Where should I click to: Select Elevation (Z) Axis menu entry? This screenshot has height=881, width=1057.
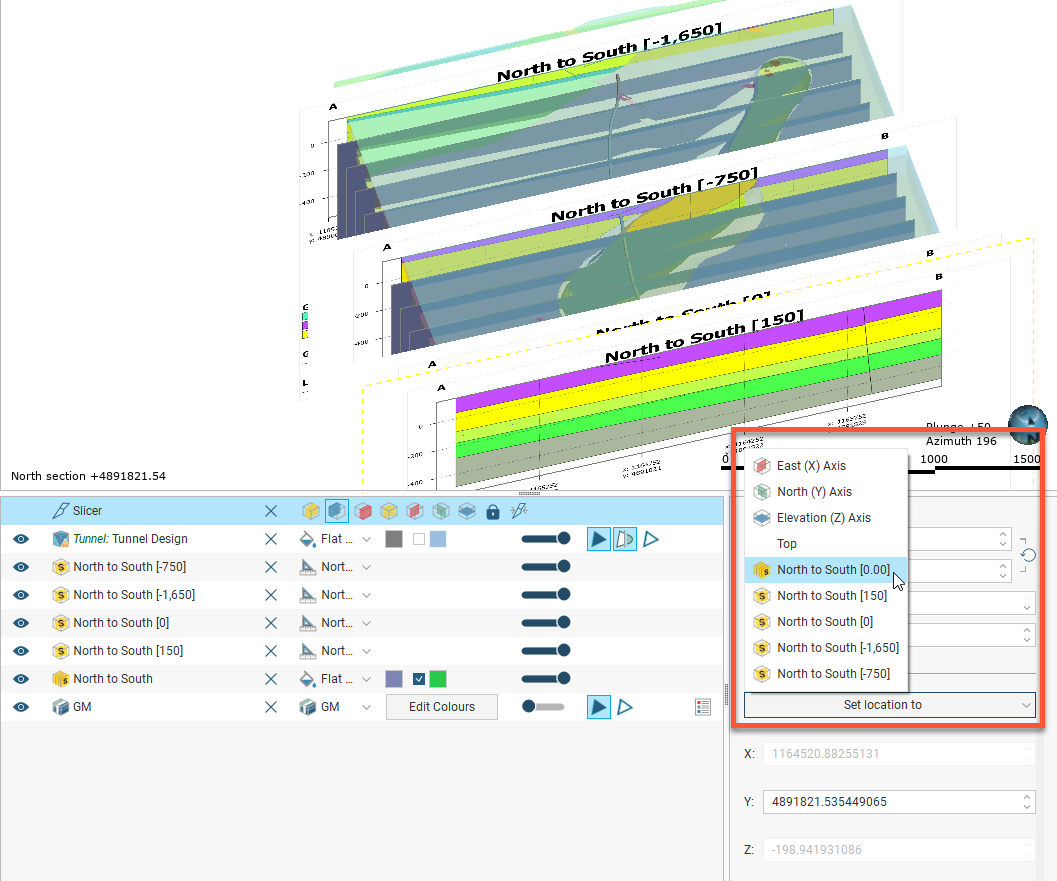823,518
